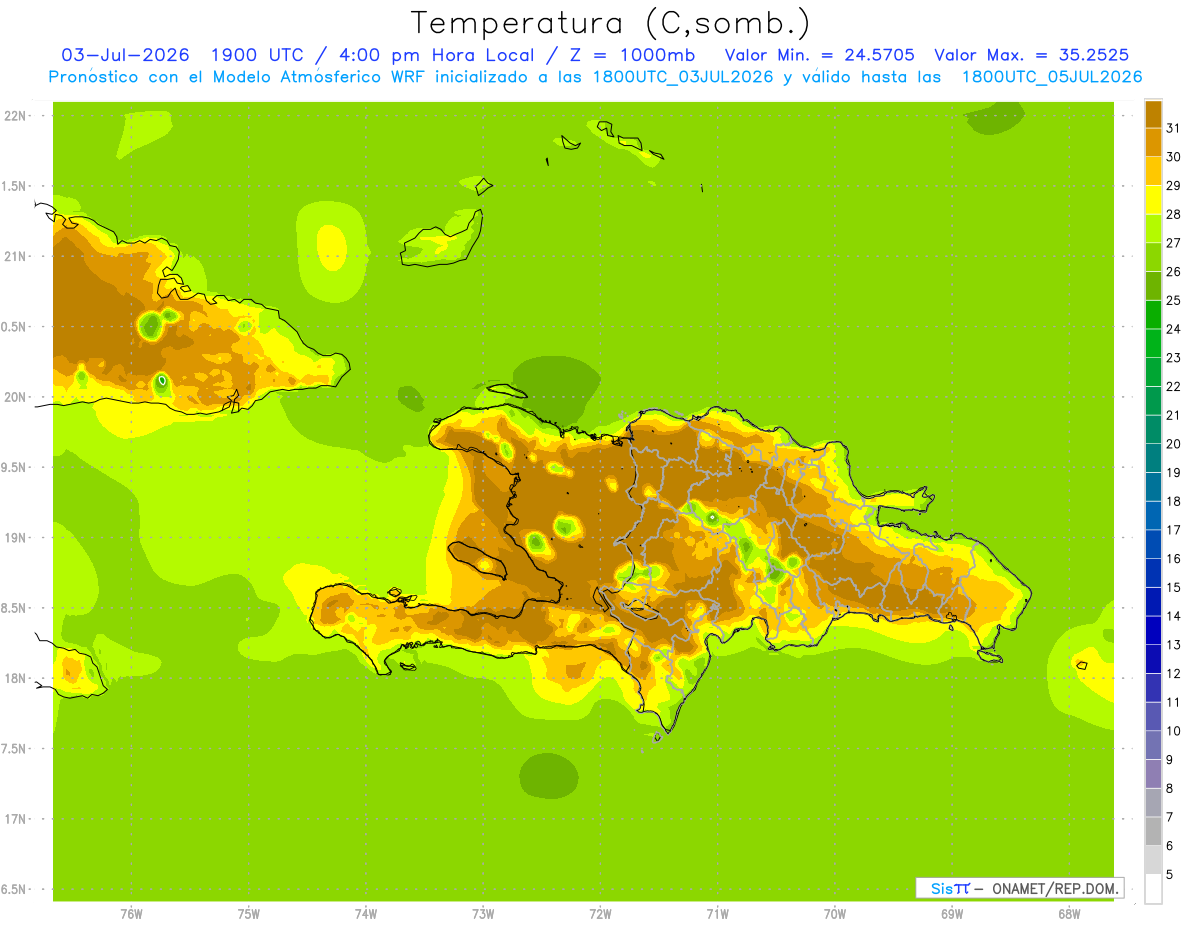Image resolution: width=1200 pixels, height=927 pixels.
Task: Click the 76W longitude label
Action: [131, 914]
